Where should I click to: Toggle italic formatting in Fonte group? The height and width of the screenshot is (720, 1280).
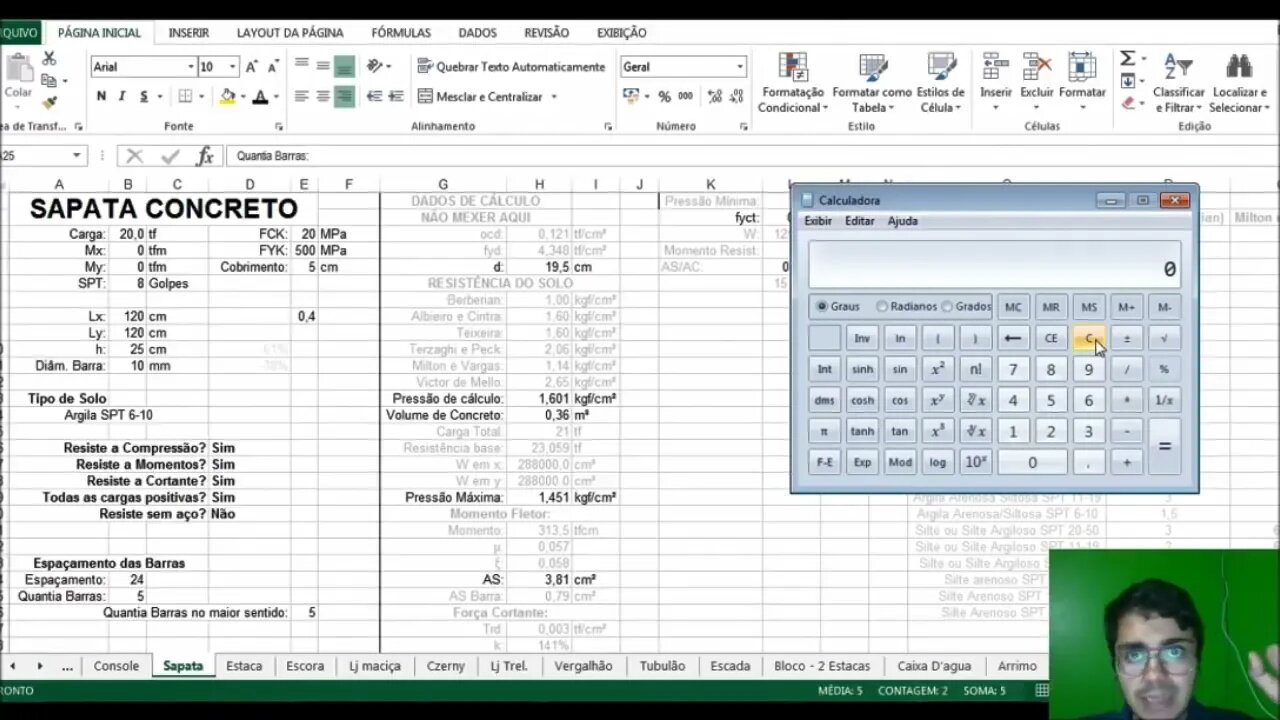tap(122, 96)
